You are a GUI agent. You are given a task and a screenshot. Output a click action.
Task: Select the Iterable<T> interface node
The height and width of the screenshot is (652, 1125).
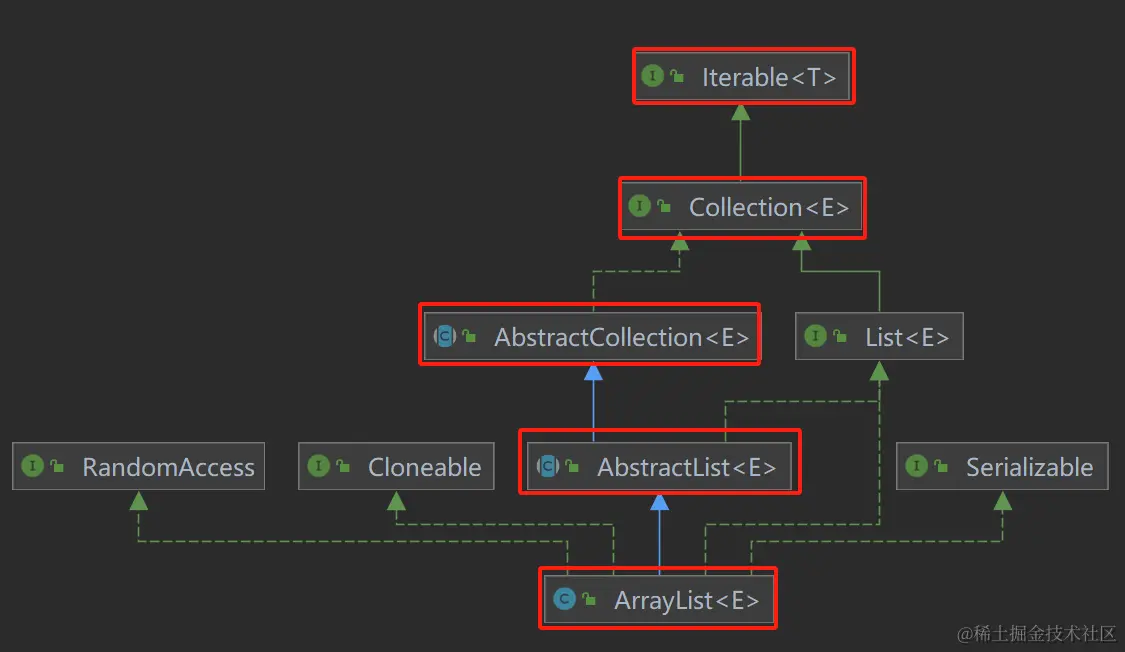click(x=743, y=76)
